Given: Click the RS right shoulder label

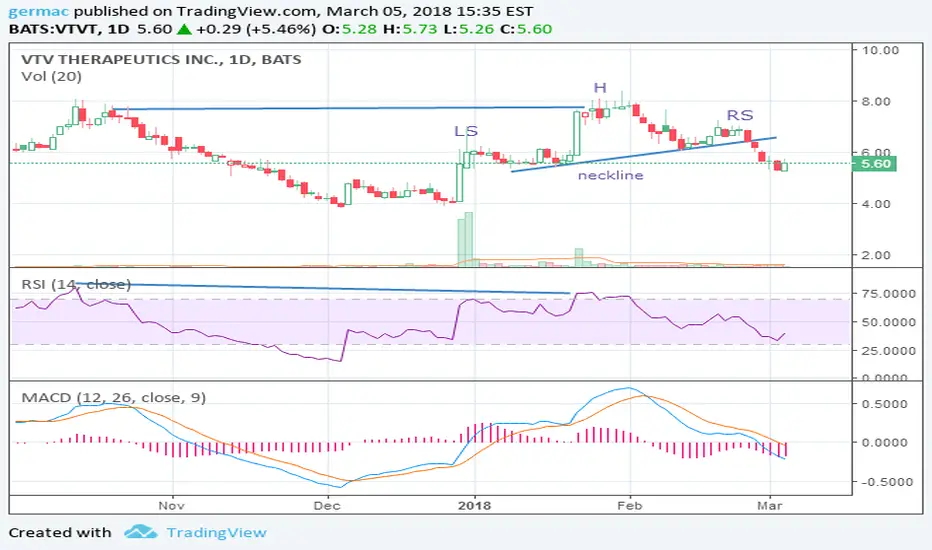Looking at the screenshot, I should [739, 115].
